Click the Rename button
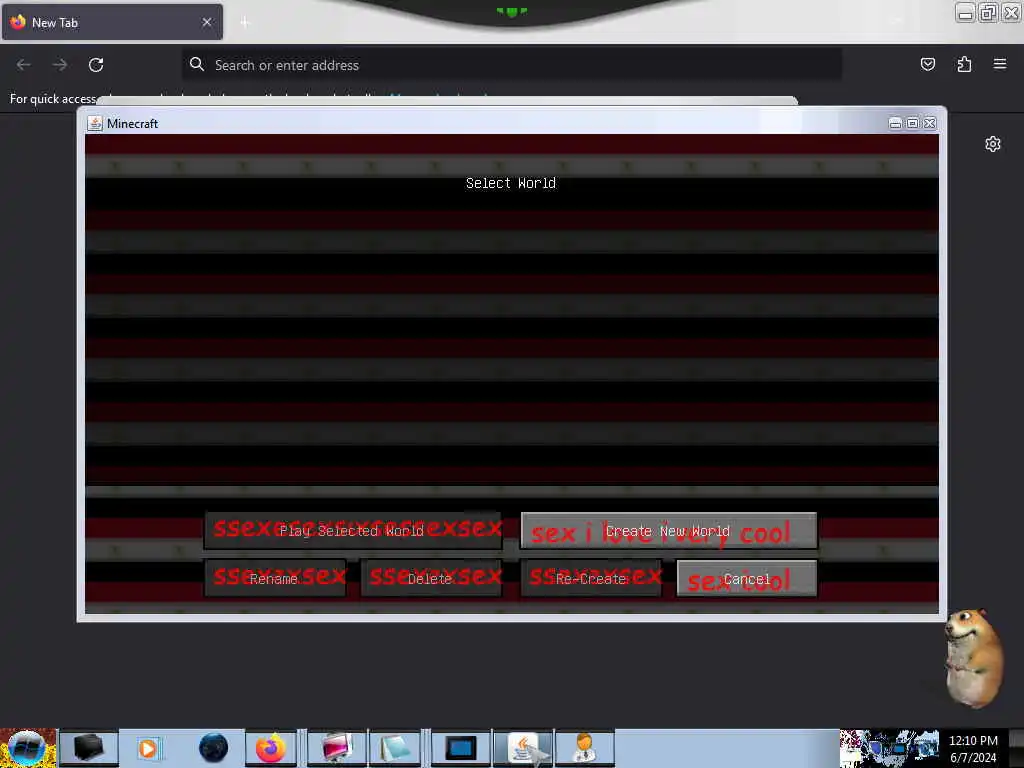 click(x=275, y=578)
